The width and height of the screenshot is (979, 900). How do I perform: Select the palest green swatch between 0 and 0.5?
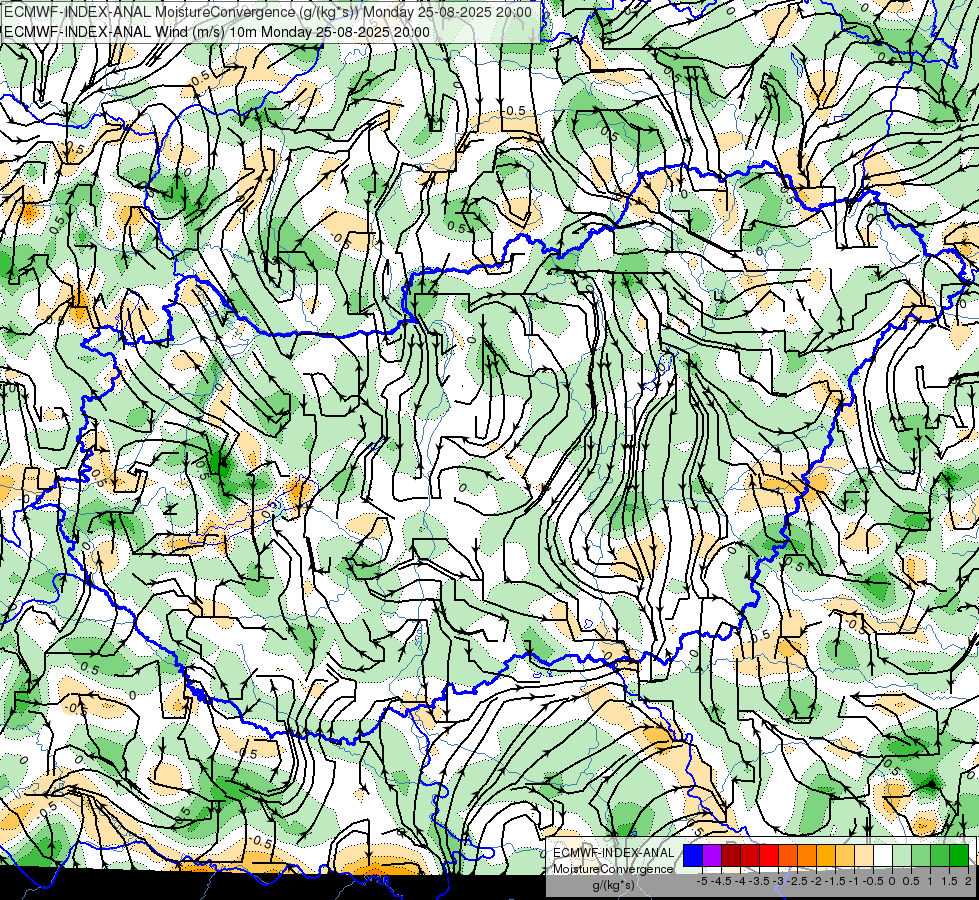point(902,856)
